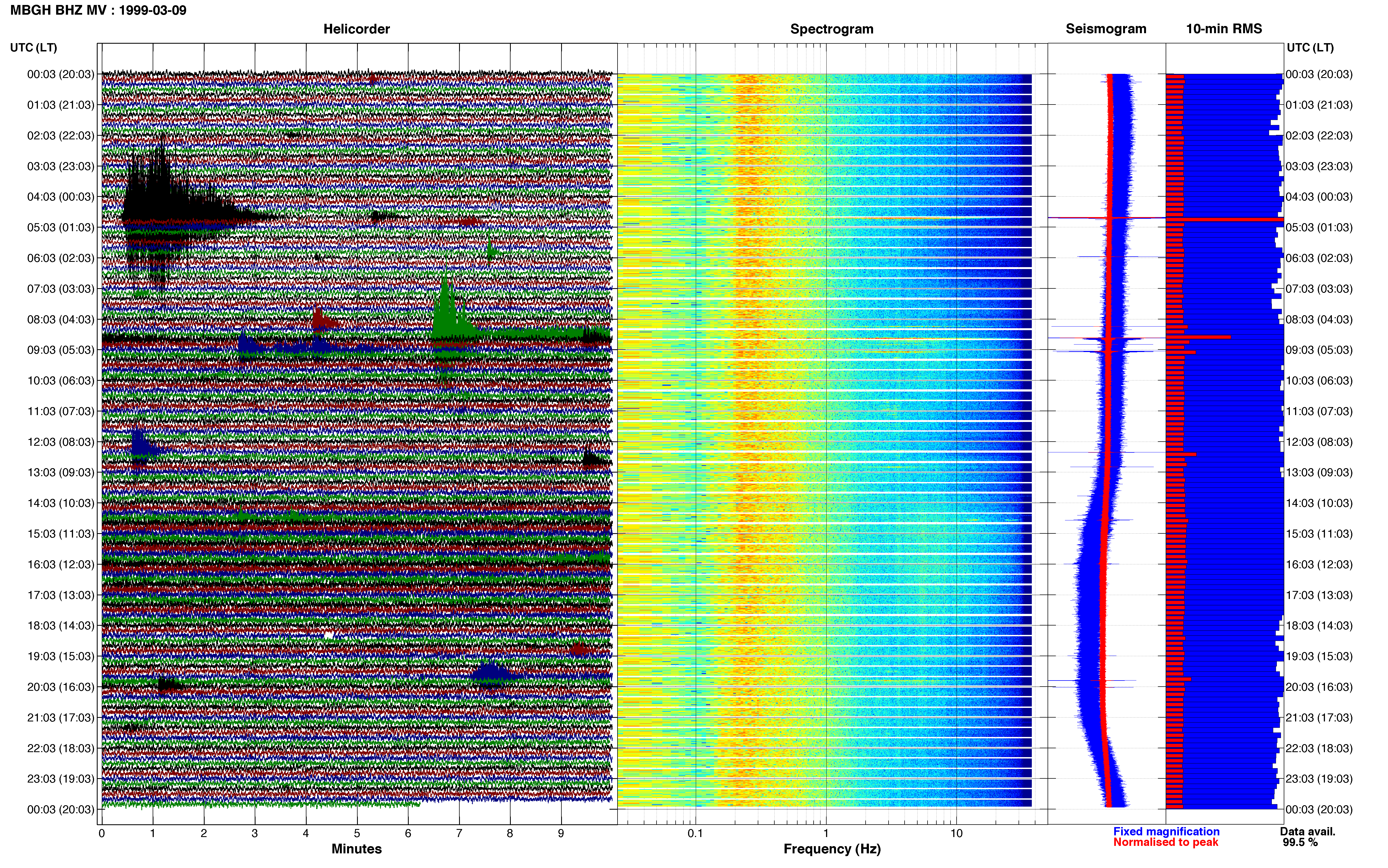Screen dimensions: 1388x868
Task: Click "20:03 (16:03)" on the RMS panel time axis
Action: click(1319, 687)
